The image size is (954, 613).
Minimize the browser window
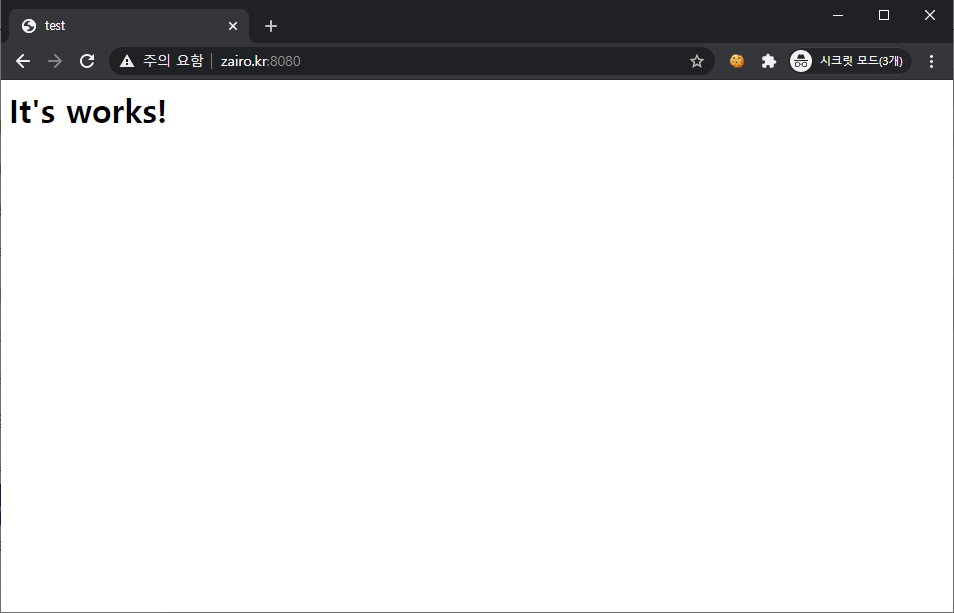pos(838,15)
